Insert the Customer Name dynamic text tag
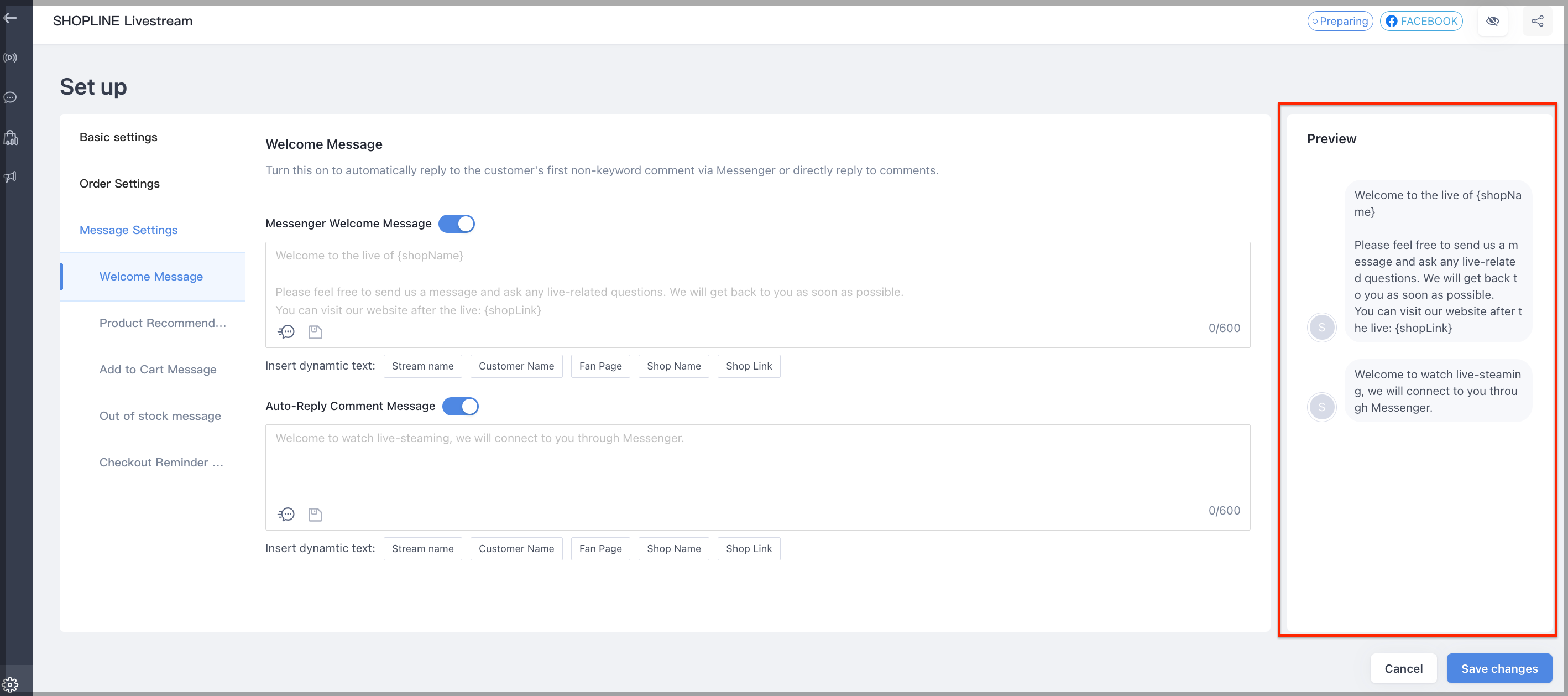The image size is (1568, 696). point(516,366)
